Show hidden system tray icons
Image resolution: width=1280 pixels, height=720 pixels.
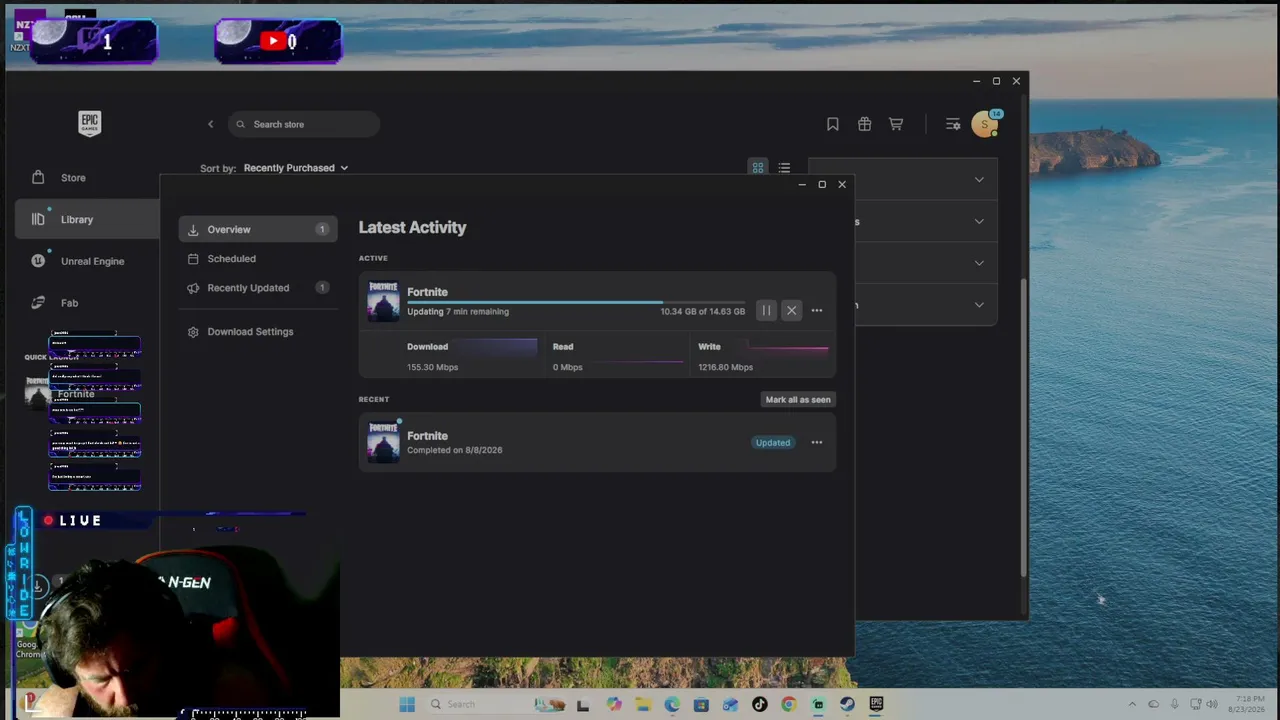pyautogui.click(x=1132, y=705)
